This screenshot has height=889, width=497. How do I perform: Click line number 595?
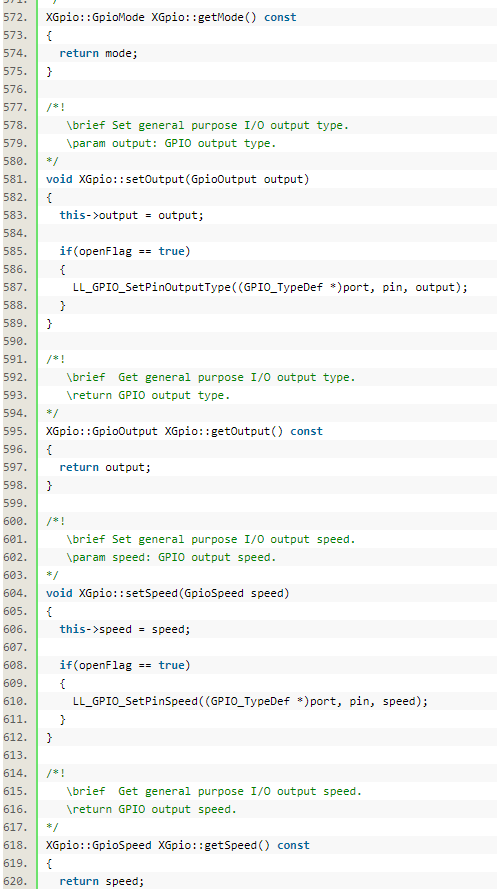click(x=15, y=431)
